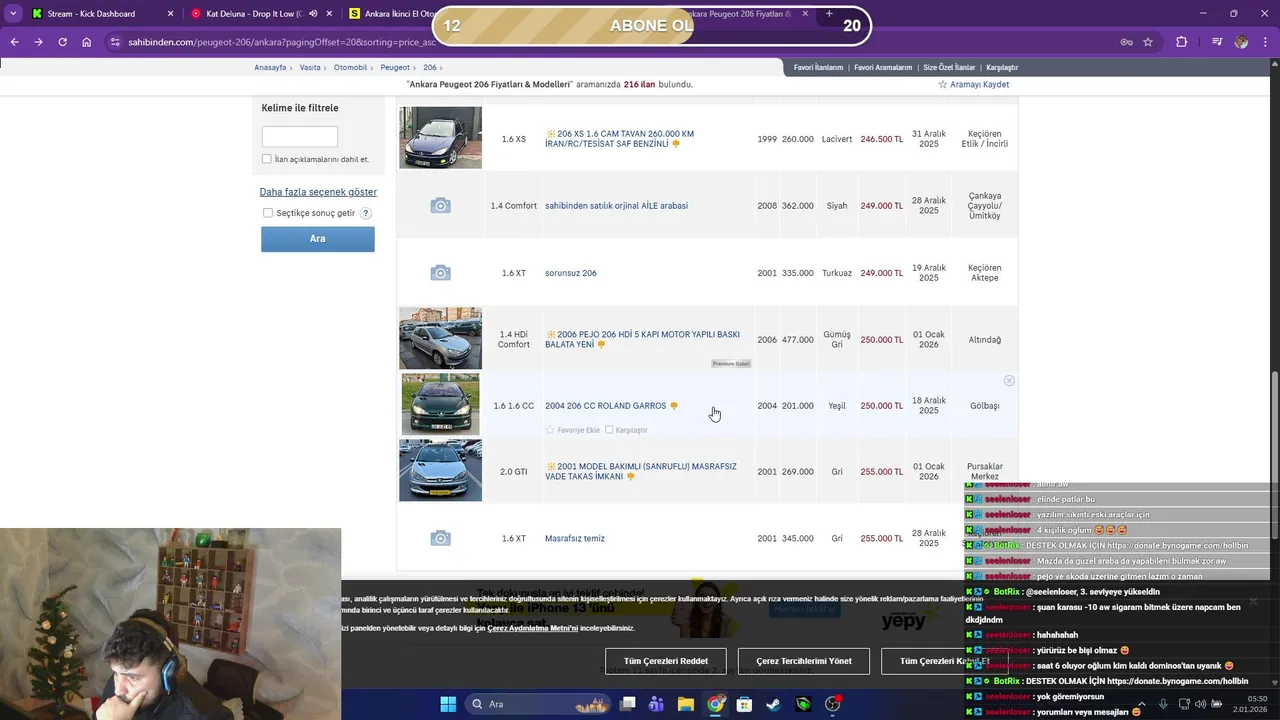
Task: Reload the sahibinden page
Action: coord(62,42)
